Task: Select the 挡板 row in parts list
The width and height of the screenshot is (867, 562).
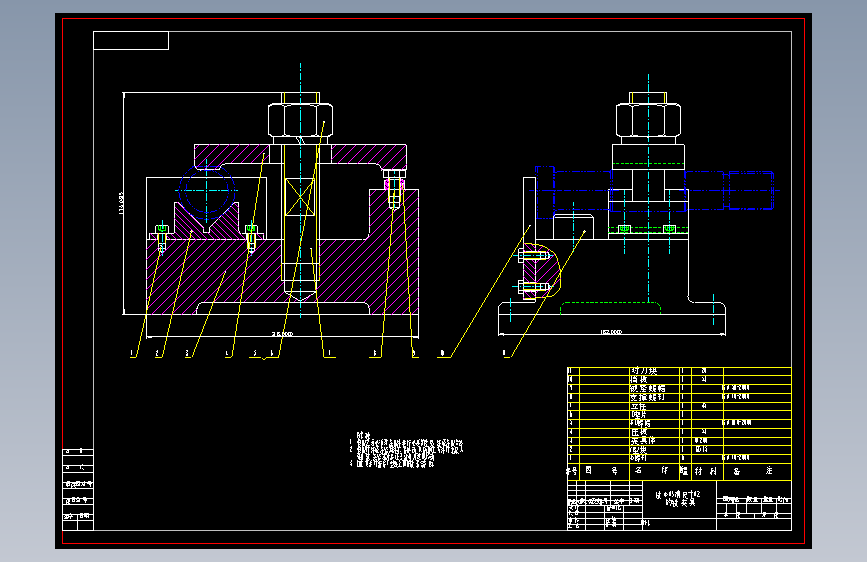Action: pyautogui.click(x=679, y=380)
